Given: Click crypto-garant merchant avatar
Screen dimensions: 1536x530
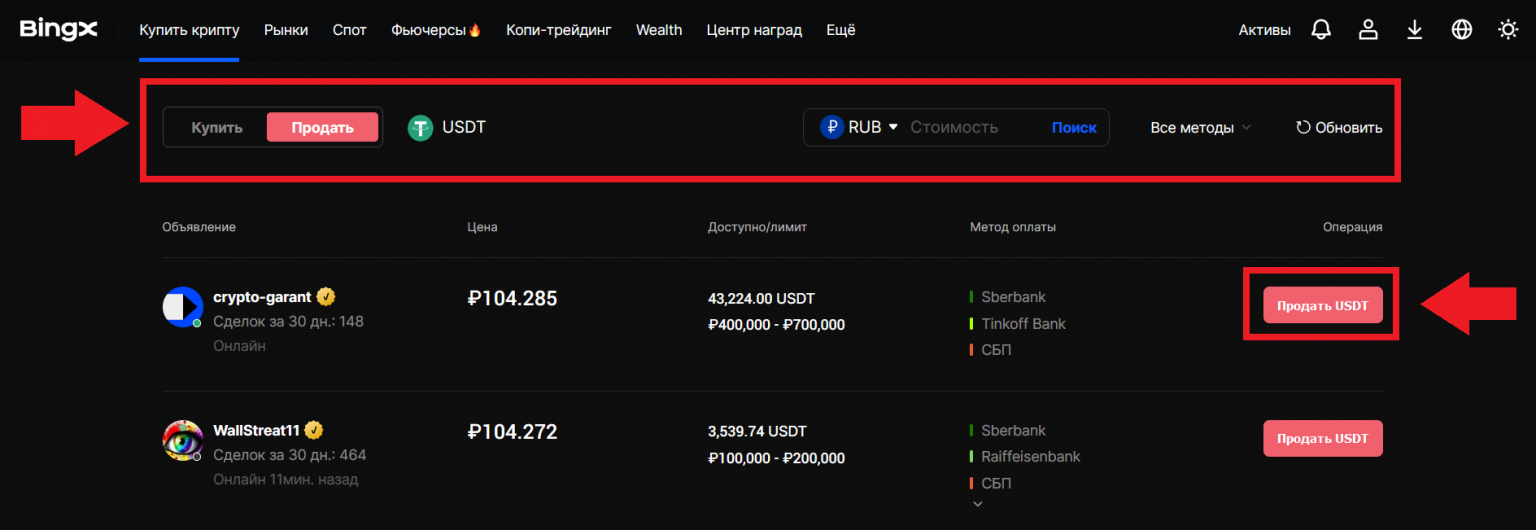Looking at the screenshot, I should (183, 307).
